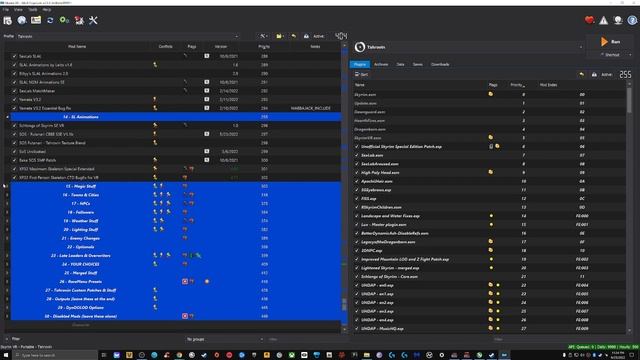Click the flag icon on Skyrim.esm row

[491, 94]
